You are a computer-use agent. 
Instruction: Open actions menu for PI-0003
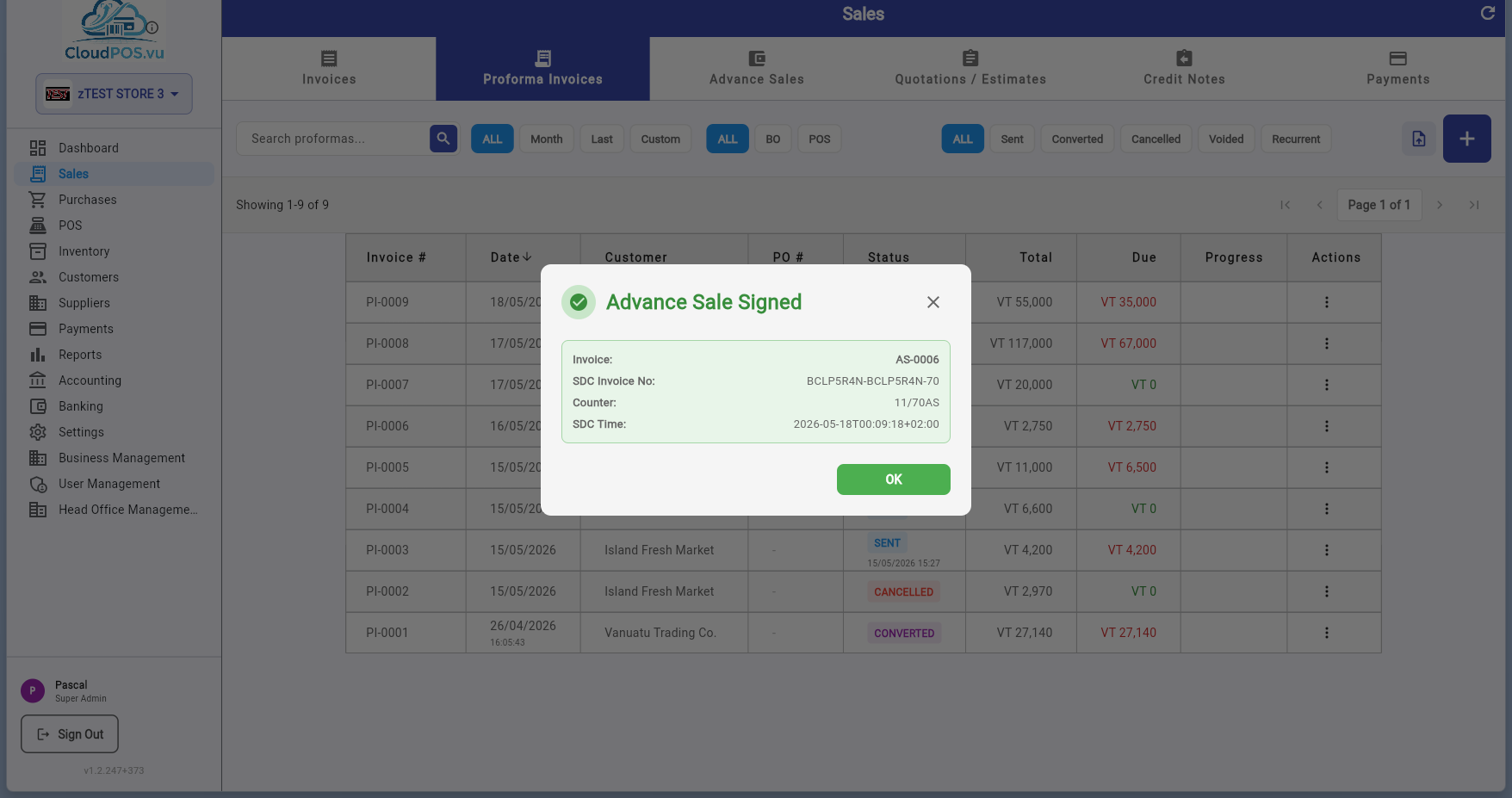pos(1326,550)
